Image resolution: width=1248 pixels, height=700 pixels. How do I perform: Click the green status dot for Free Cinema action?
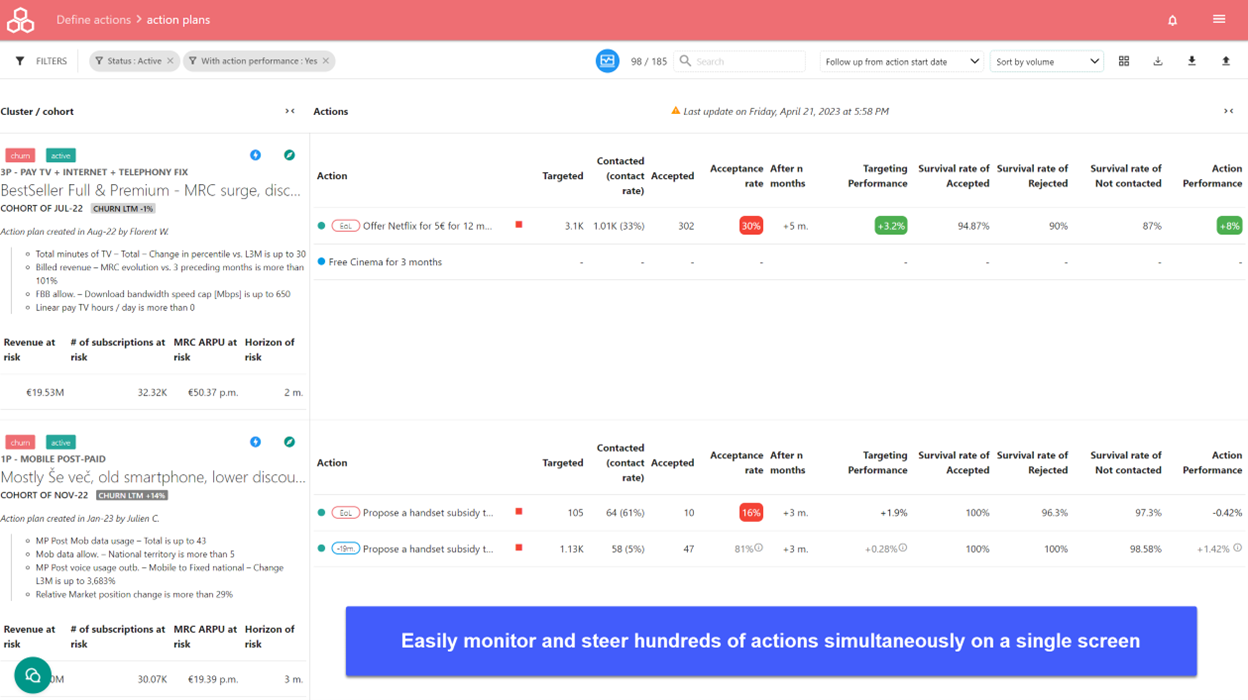coord(322,262)
